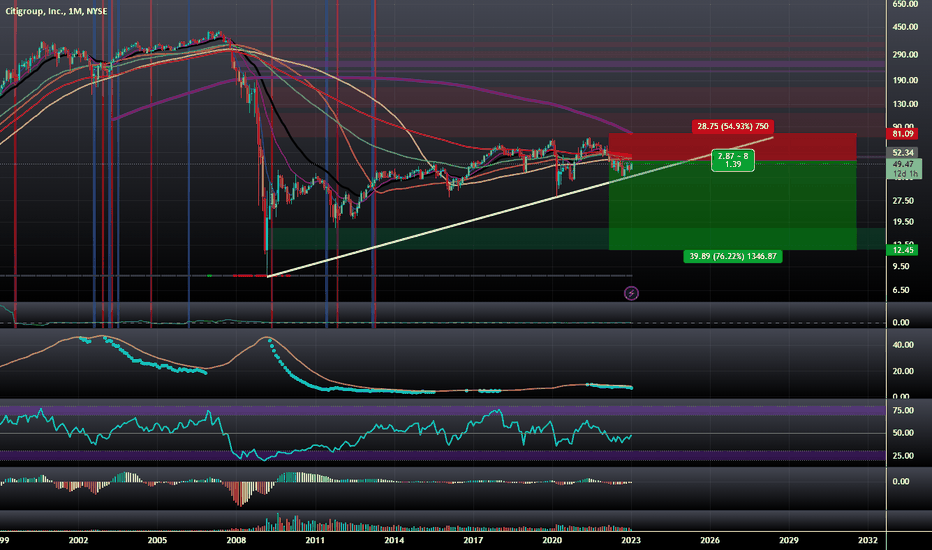Click year 2002 on the time axis
Image resolution: width=932 pixels, height=550 pixels.
point(78,540)
